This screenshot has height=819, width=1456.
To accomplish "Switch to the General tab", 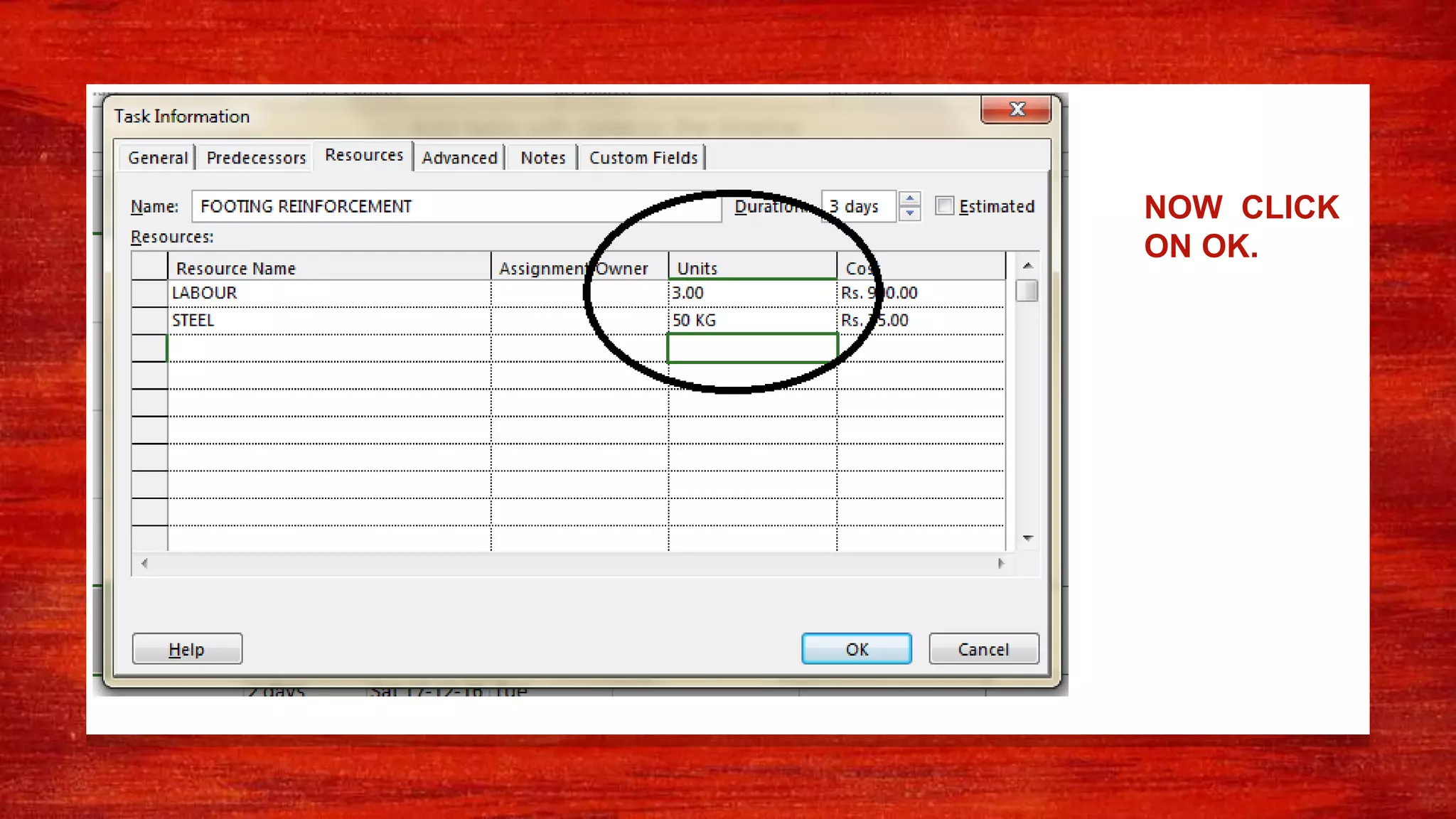I will (x=158, y=158).
